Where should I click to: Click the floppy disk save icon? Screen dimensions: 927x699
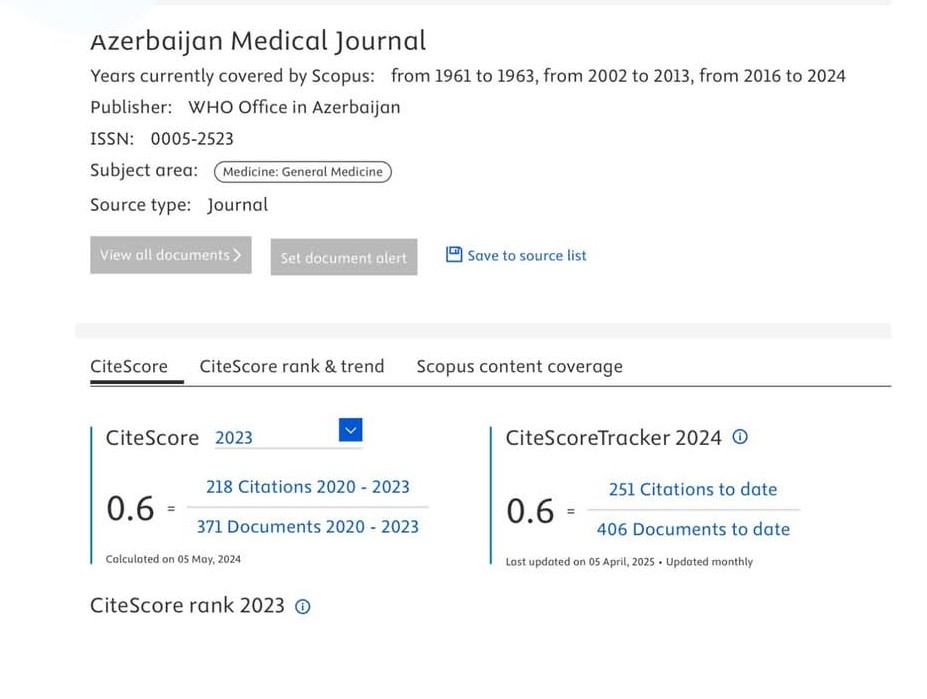(454, 255)
